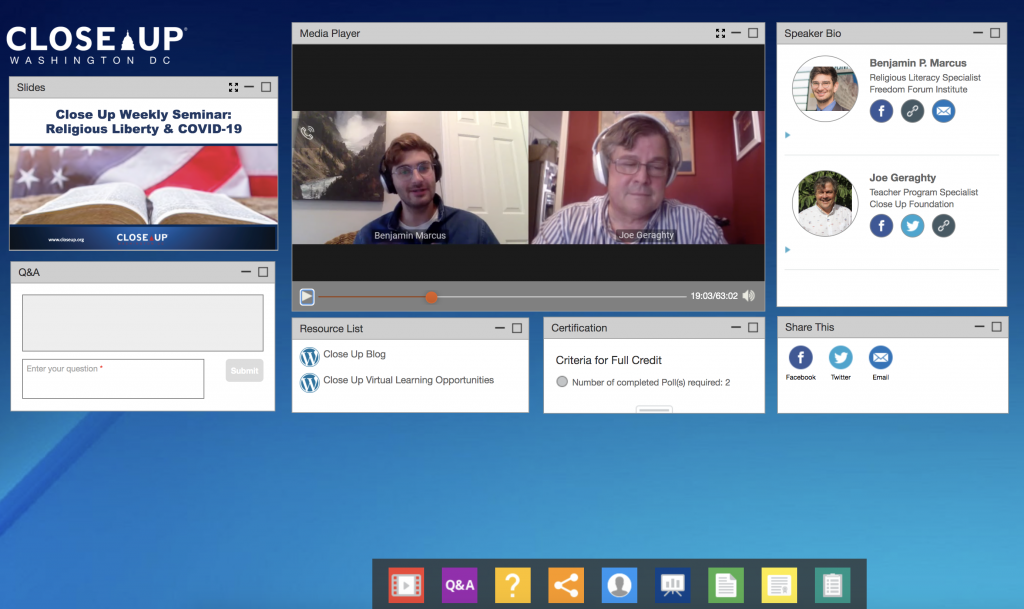Open Benjamin P. Marcus's Facebook icon
This screenshot has height=609, width=1024.
coord(881,111)
